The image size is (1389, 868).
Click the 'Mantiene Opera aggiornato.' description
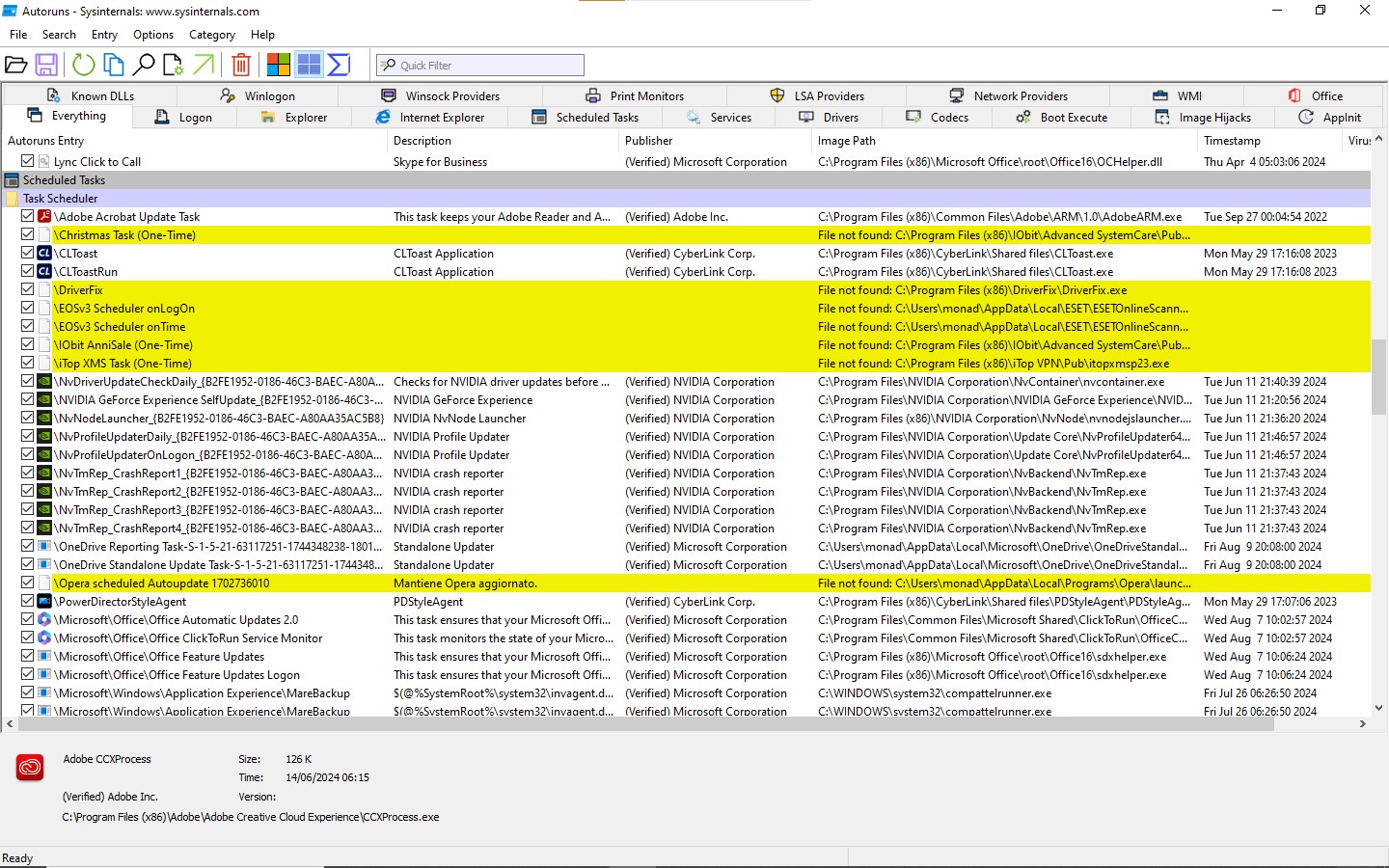pyautogui.click(x=465, y=583)
